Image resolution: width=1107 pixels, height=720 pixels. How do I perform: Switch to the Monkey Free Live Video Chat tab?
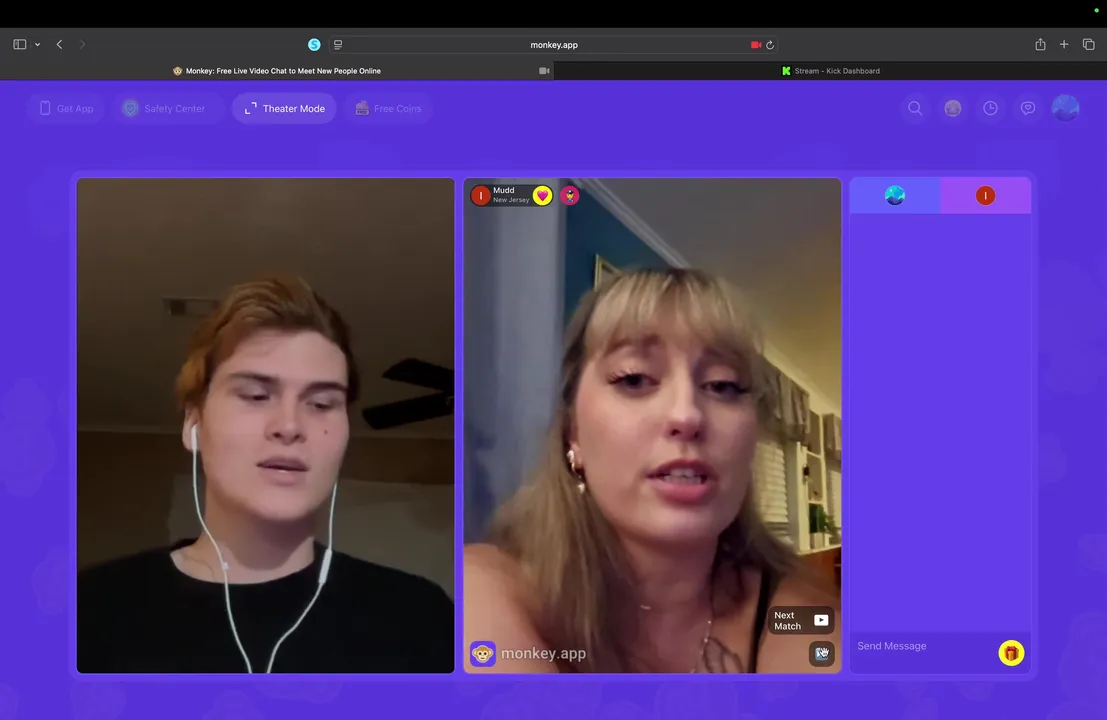tap(277, 71)
